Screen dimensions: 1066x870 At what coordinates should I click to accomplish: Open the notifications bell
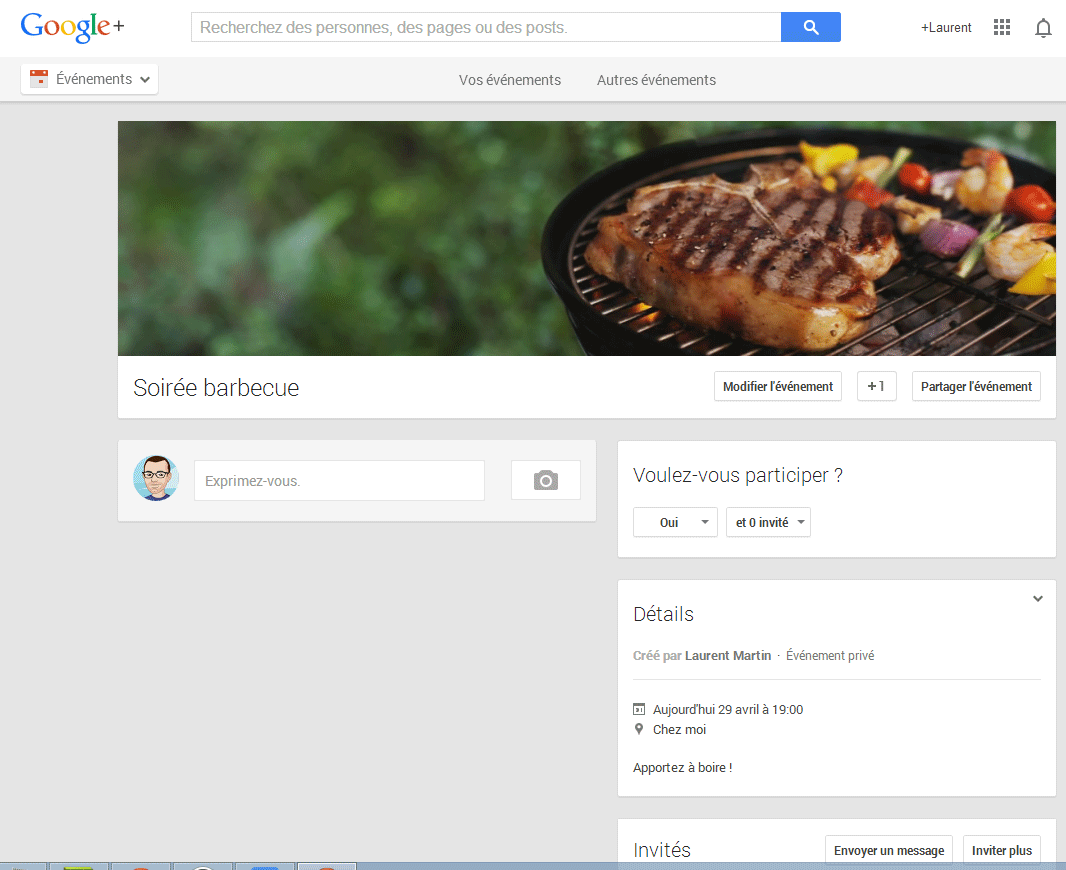click(x=1043, y=28)
